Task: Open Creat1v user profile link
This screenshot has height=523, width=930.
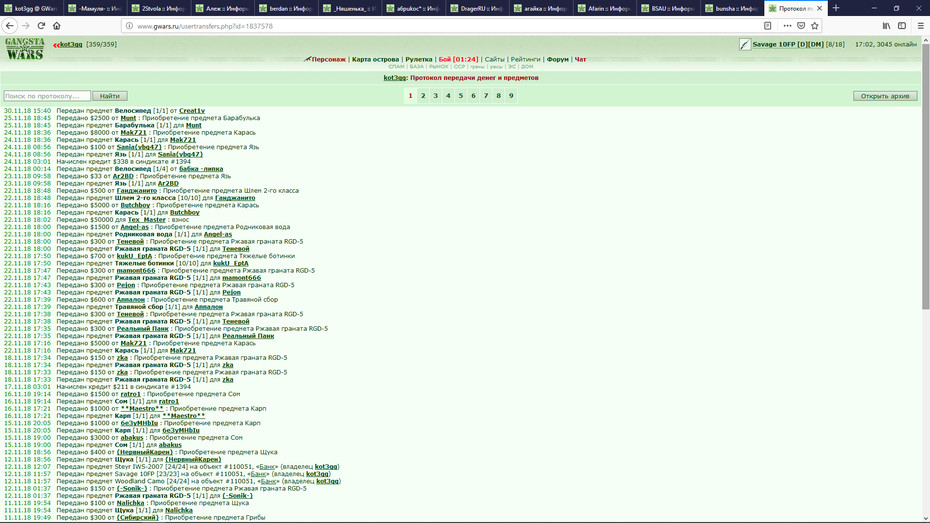Action: pyautogui.click(x=192, y=111)
